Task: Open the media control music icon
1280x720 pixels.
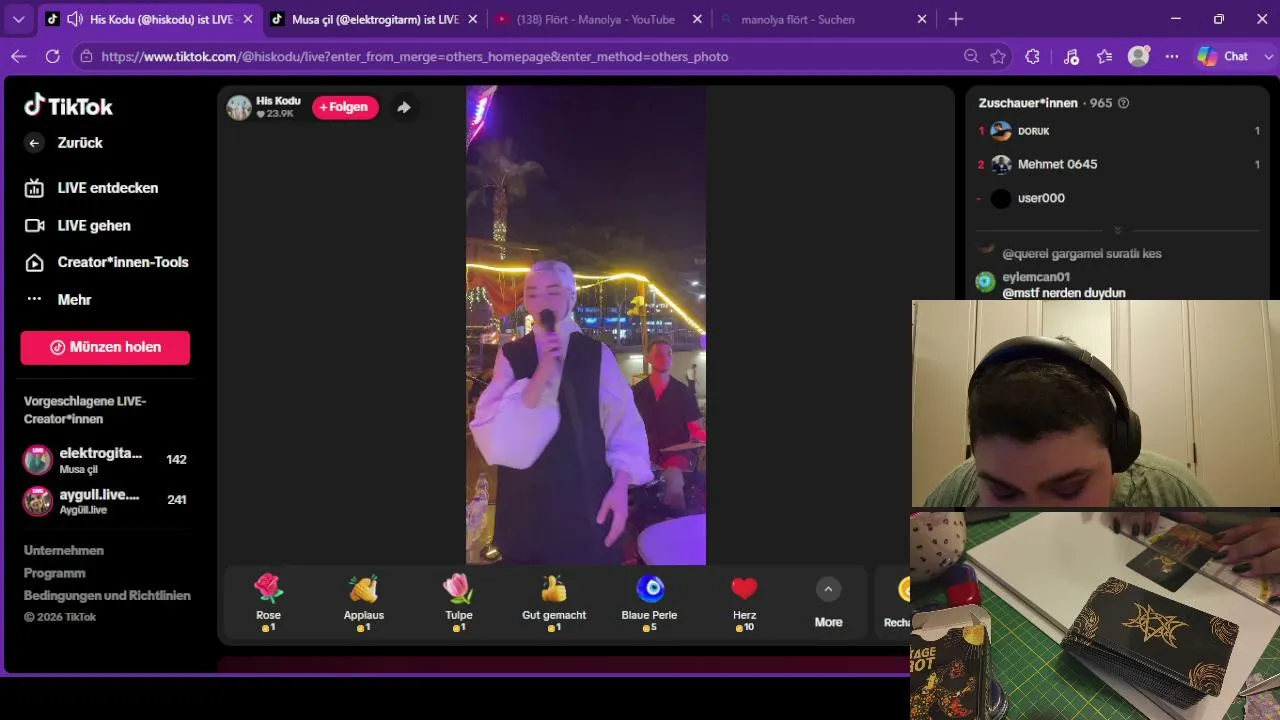Action: pyautogui.click(x=1071, y=57)
